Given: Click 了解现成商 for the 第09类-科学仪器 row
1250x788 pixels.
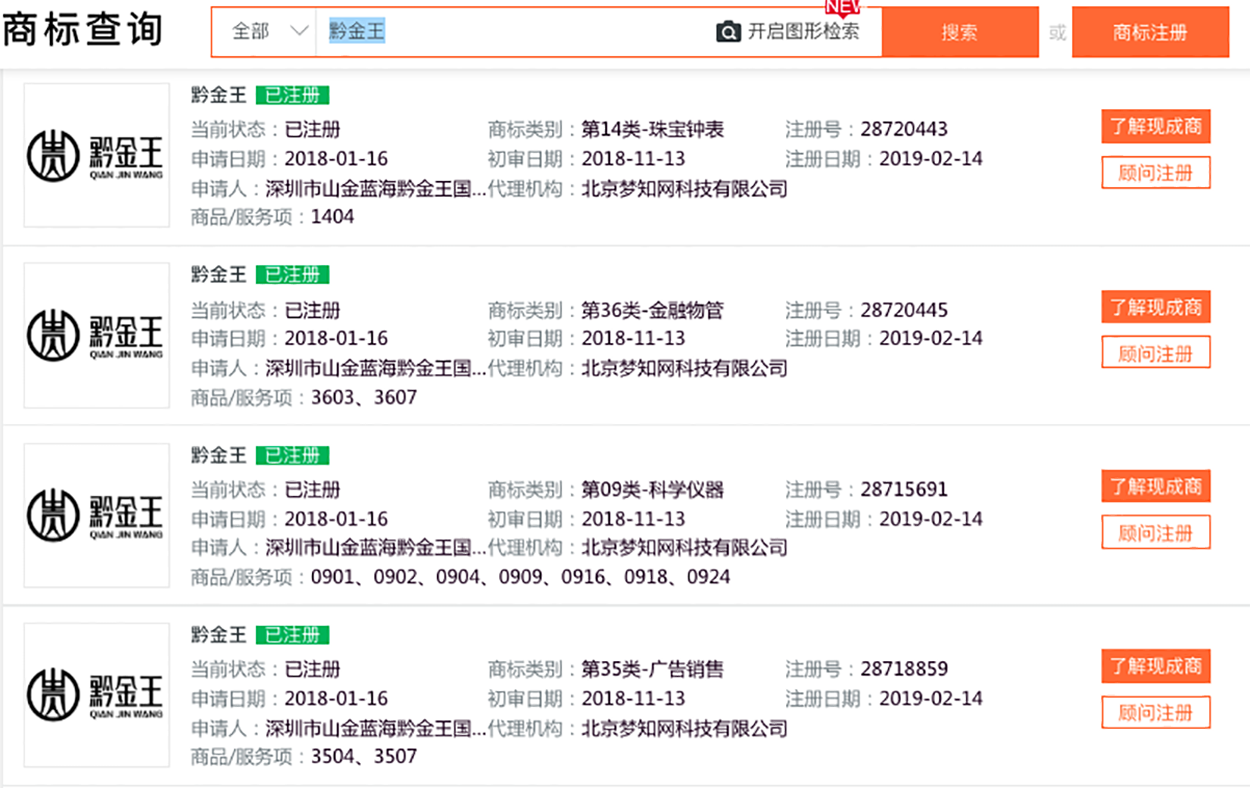Looking at the screenshot, I should tap(1156, 487).
